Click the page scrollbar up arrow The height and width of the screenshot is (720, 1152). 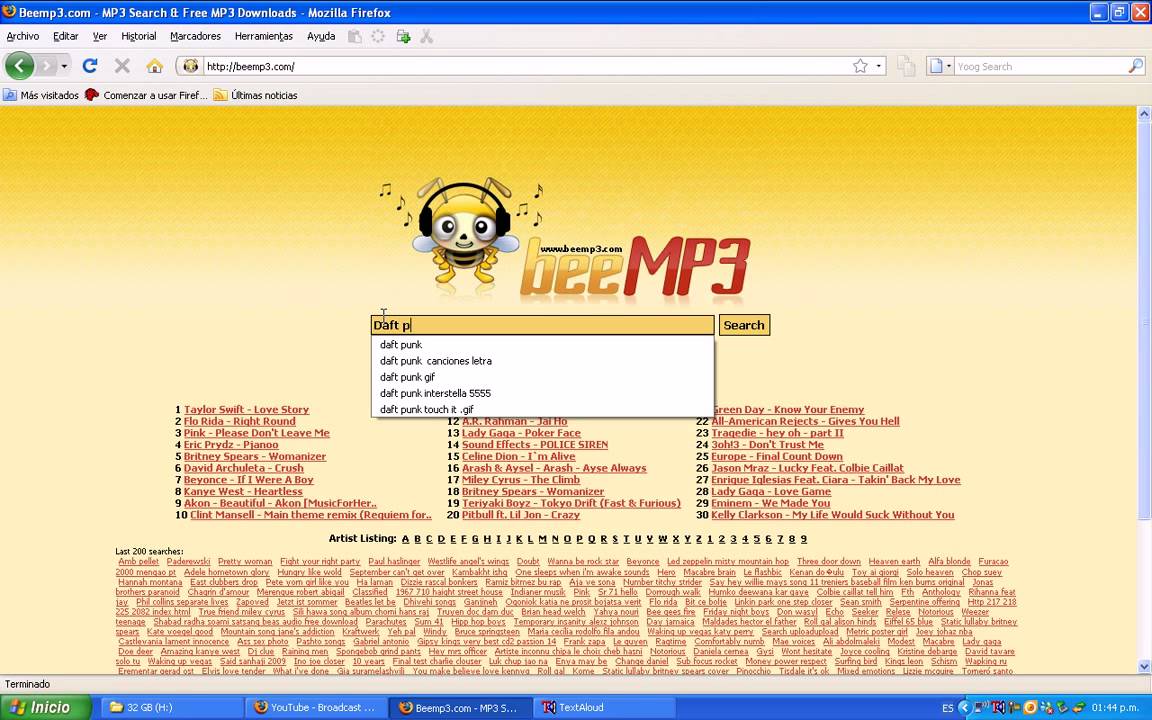coord(1144,114)
